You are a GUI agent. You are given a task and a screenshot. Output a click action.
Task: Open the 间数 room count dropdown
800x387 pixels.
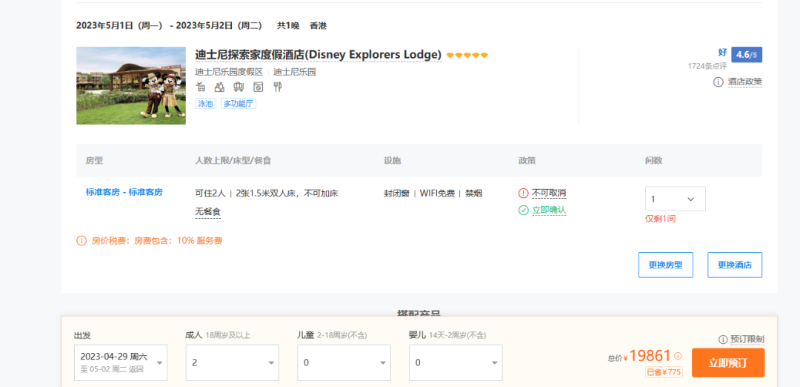(x=676, y=199)
